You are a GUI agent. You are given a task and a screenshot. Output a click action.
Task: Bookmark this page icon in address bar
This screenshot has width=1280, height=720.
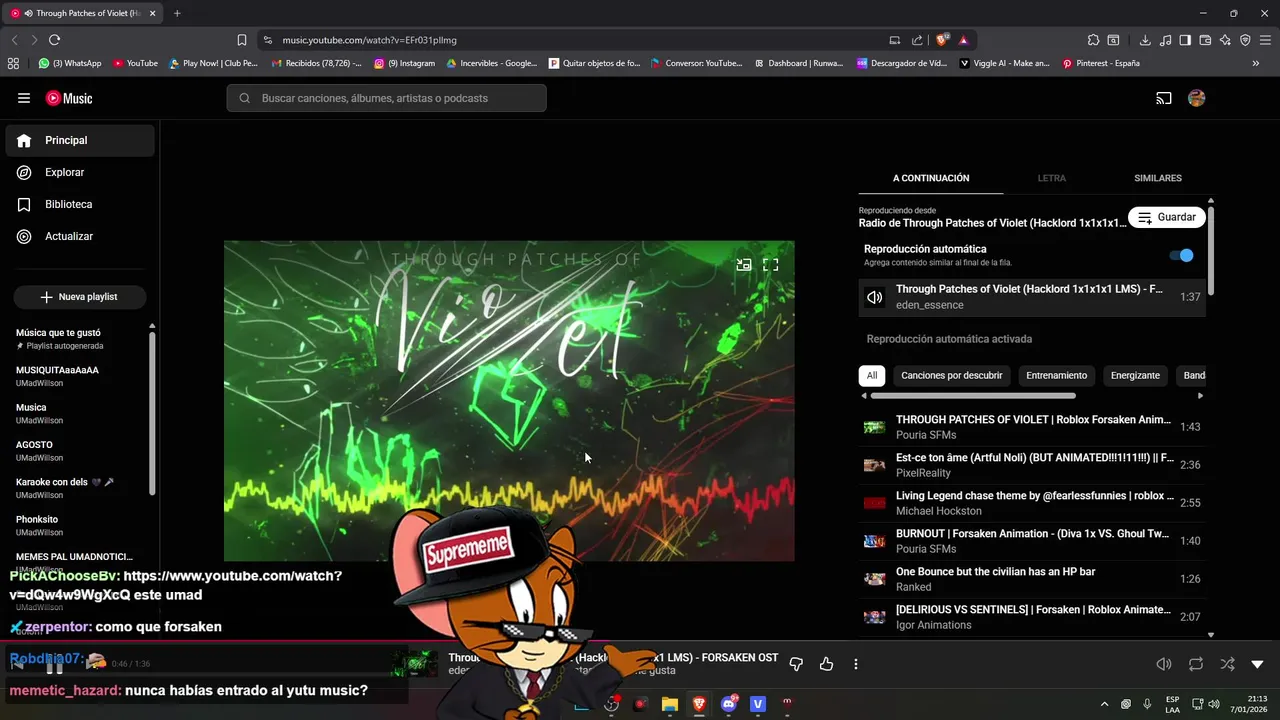coord(242,40)
